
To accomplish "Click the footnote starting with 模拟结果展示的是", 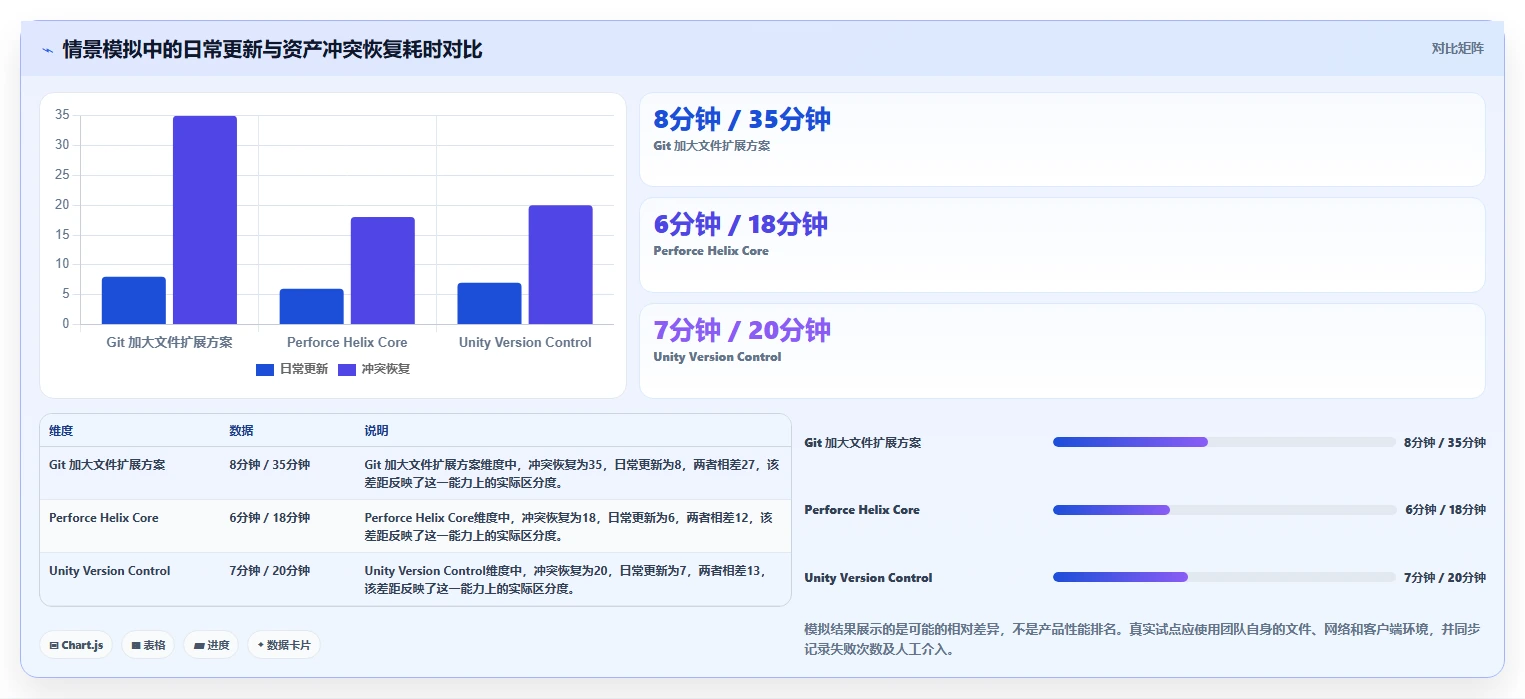I will pyautogui.click(x=1142, y=639).
